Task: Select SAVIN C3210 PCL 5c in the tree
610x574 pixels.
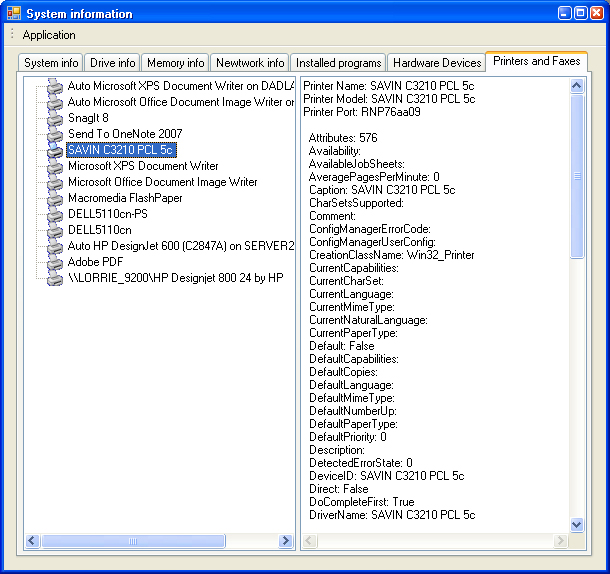Action: point(121,150)
